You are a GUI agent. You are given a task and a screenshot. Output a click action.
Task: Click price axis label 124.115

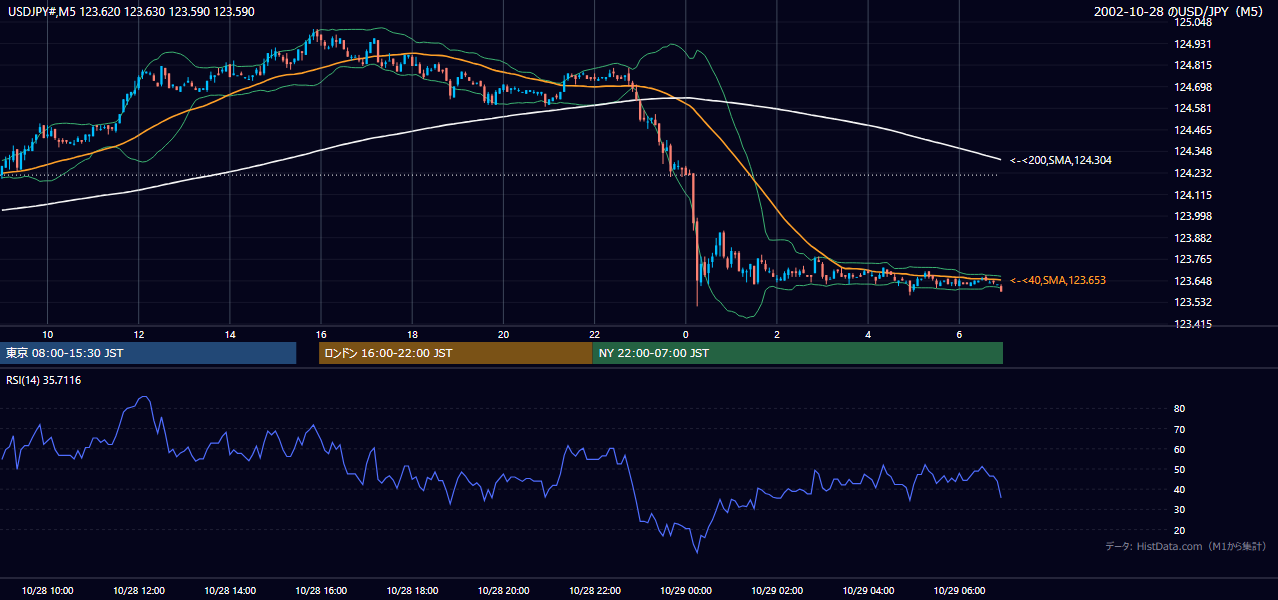(x=1193, y=195)
